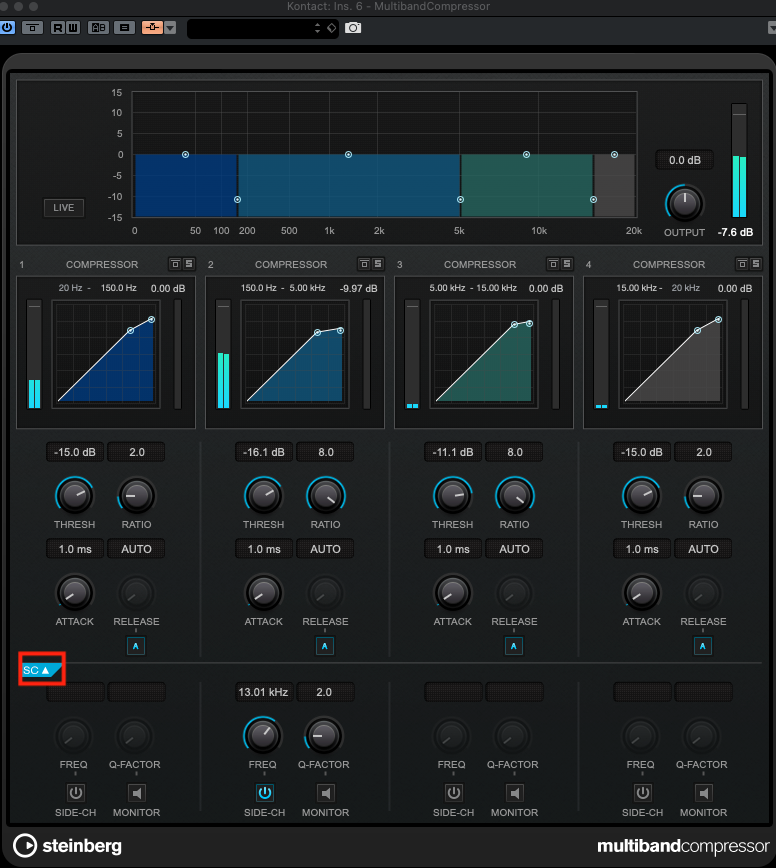Toggle band 1 auto release (A) button

click(136, 646)
